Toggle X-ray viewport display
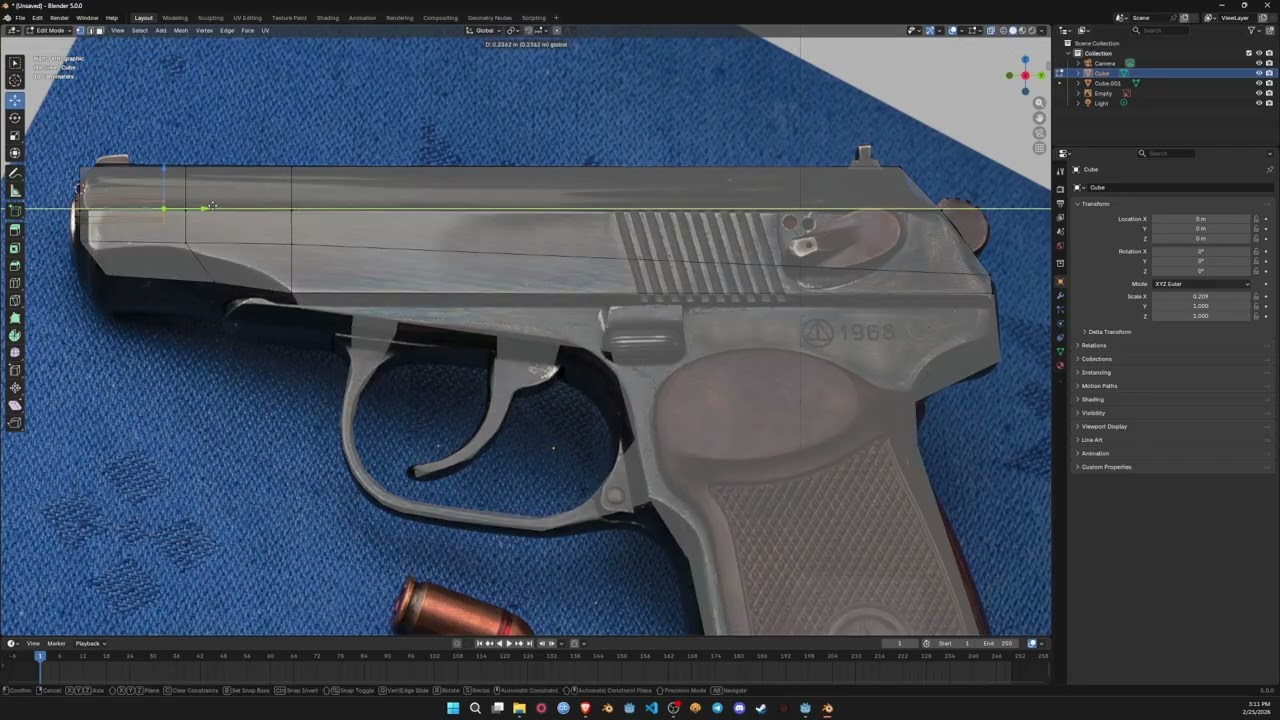Image resolution: width=1280 pixels, height=720 pixels. point(990,30)
